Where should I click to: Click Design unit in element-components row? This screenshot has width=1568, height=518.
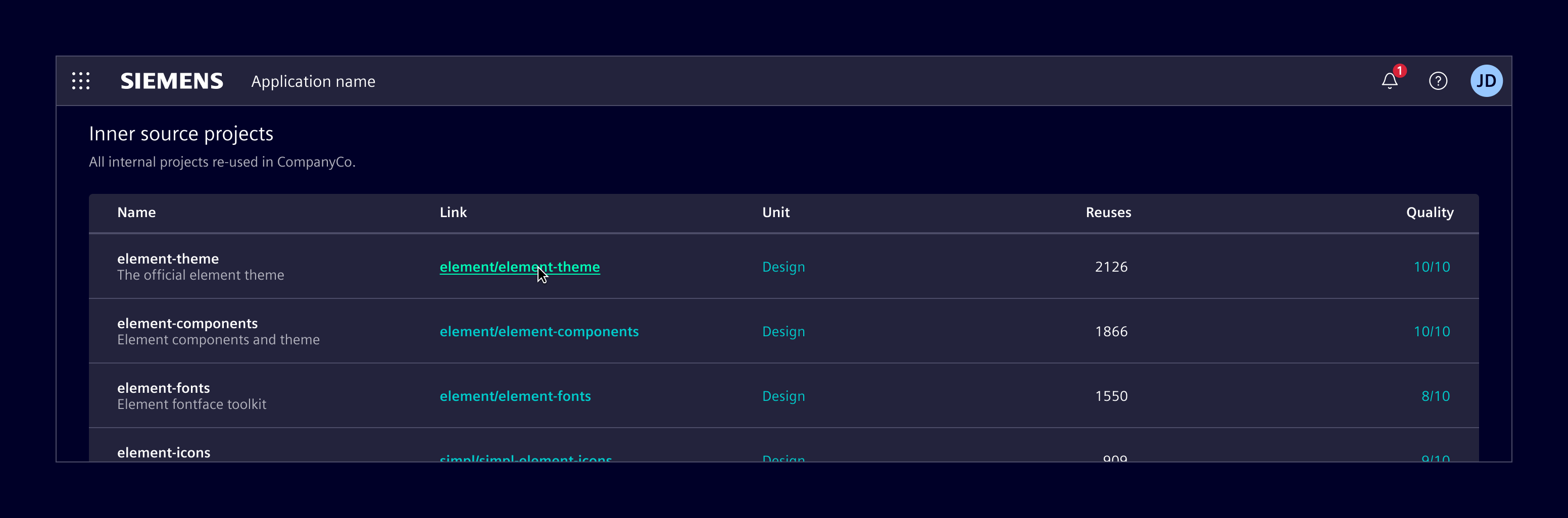(783, 331)
